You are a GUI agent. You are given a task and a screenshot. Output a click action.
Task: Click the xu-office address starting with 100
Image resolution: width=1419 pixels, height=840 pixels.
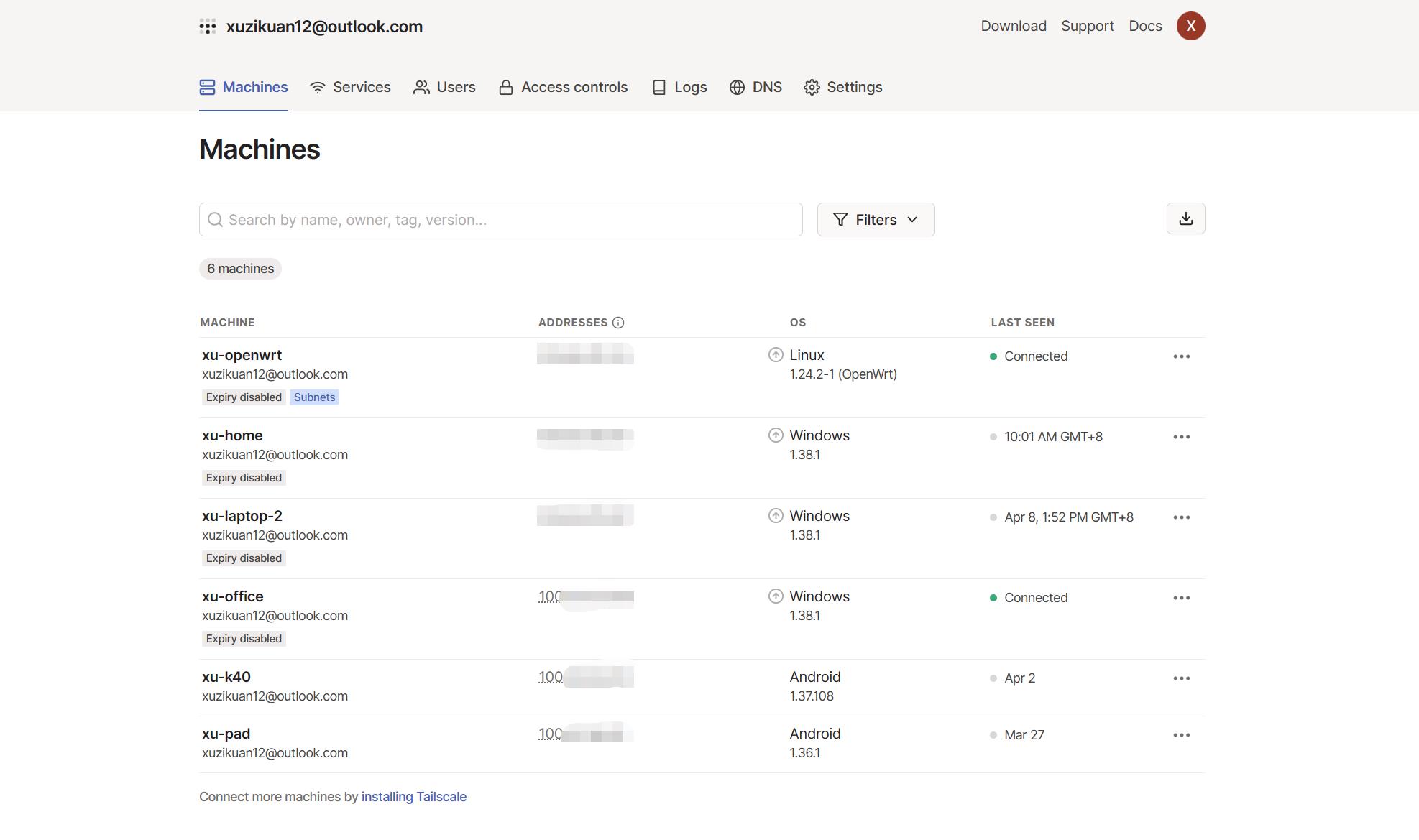point(586,596)
